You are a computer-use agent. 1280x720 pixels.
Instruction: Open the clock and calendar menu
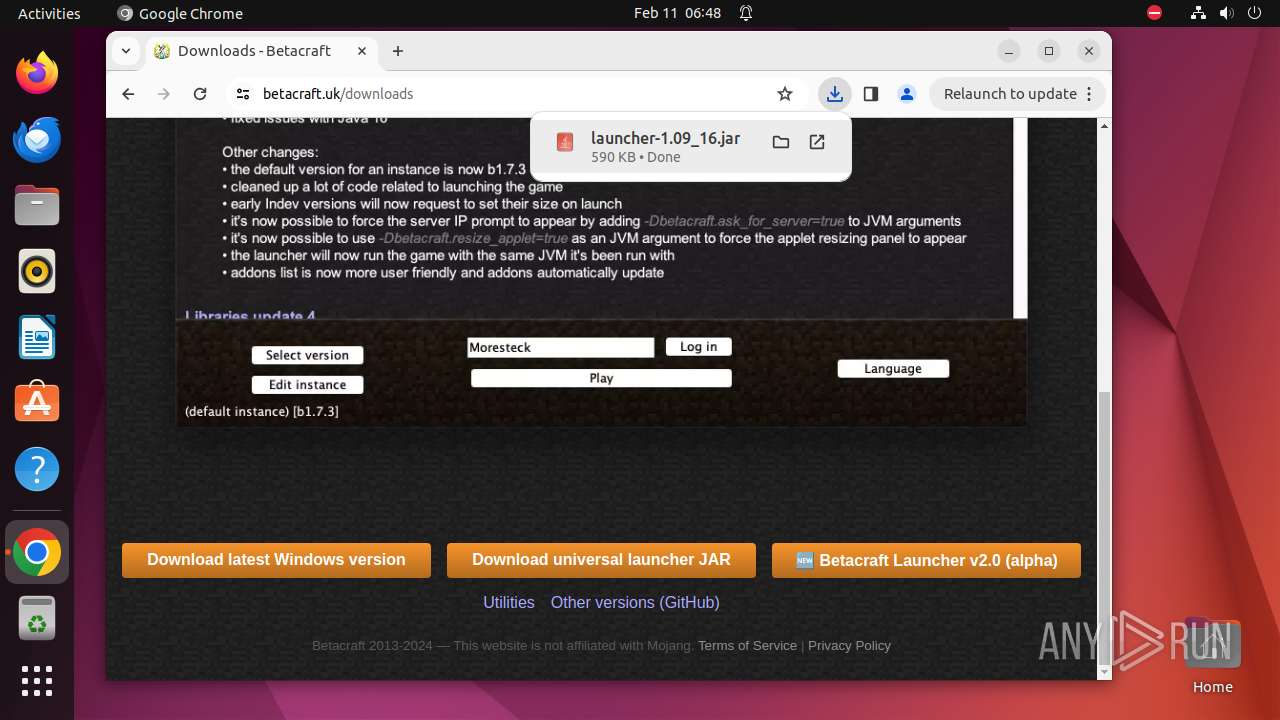coord(677,13)
